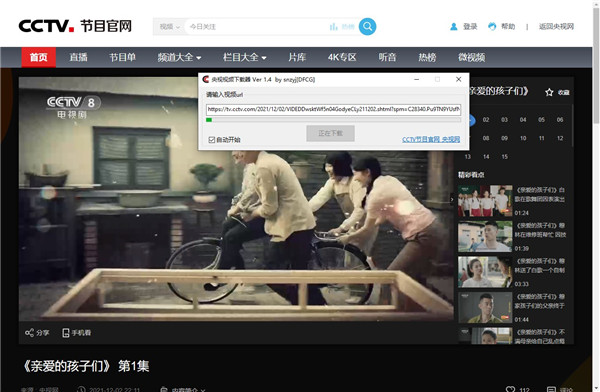The image size is (600, 392).
Task: Select episode 13
Action: point(468,157)
